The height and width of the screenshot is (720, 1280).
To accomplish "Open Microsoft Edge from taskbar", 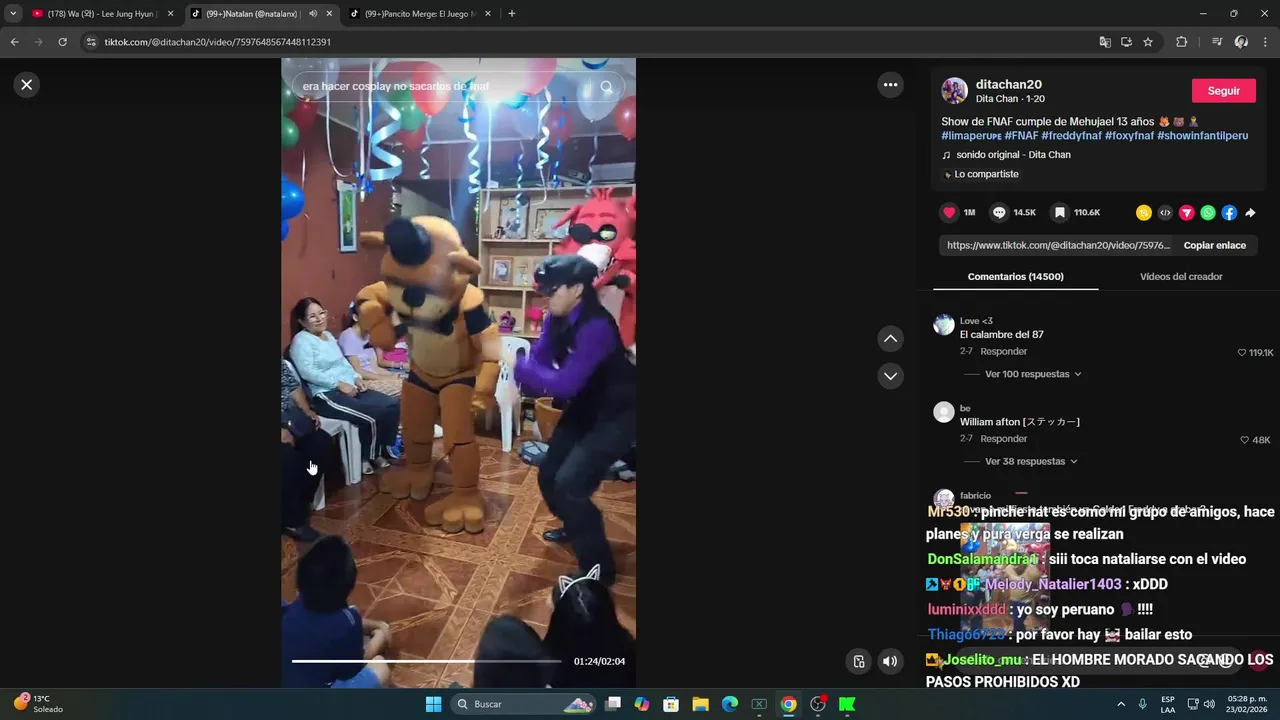I will (x=730, y=704).
